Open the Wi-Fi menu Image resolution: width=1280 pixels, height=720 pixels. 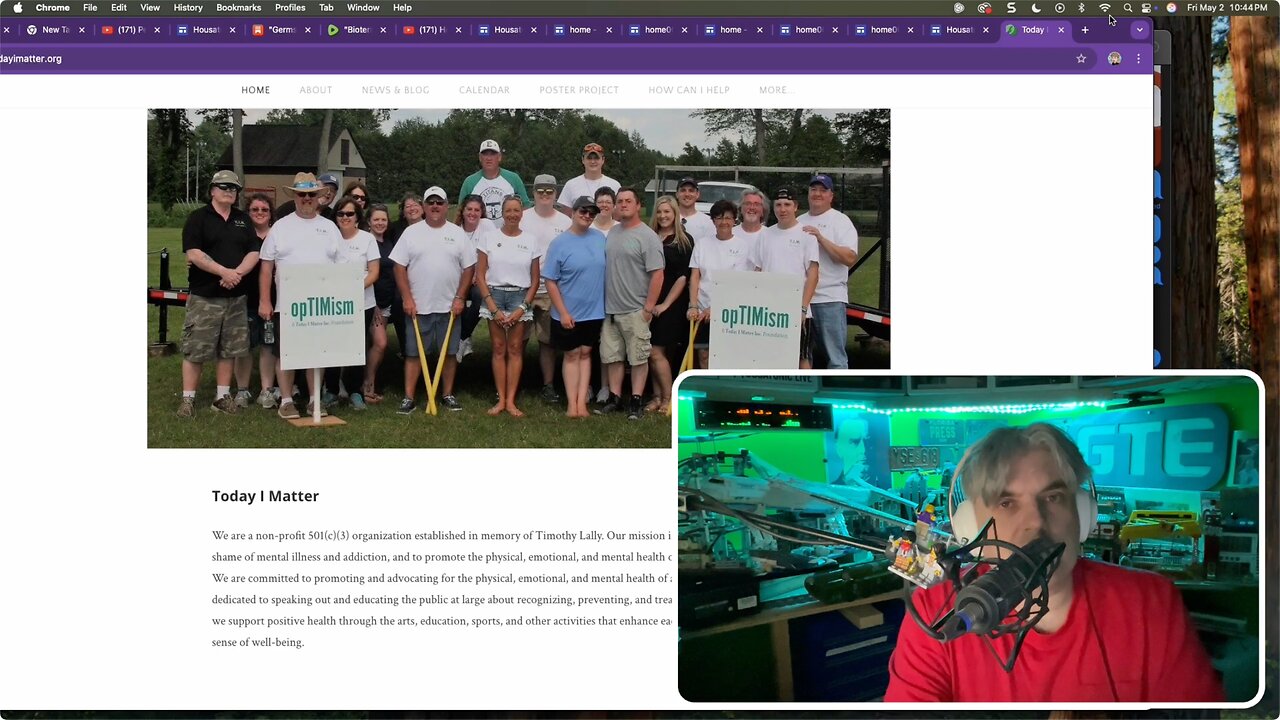[1105, 7]
